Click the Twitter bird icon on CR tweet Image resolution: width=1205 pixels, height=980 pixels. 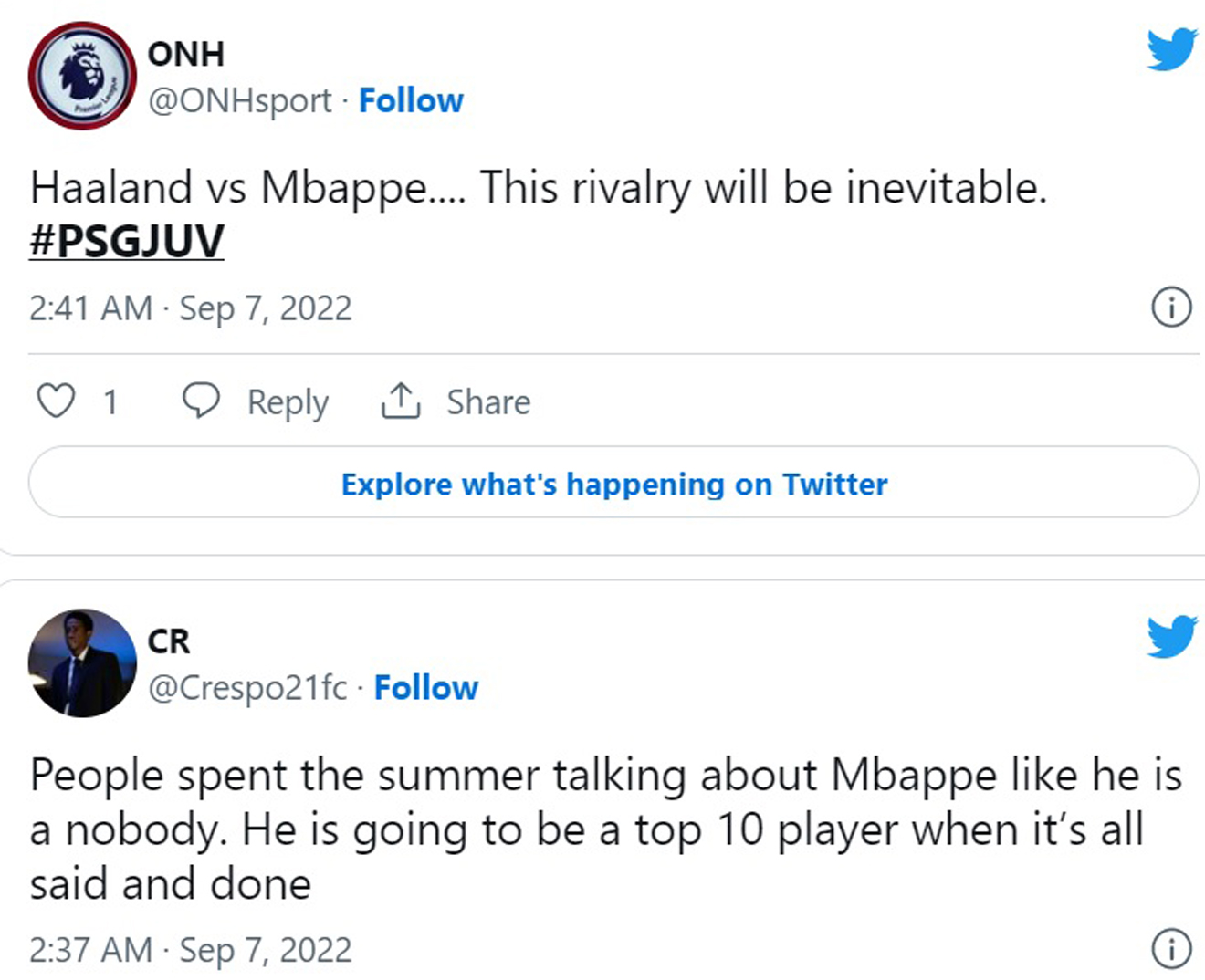pyautogui.click(x=1172, y=636)
